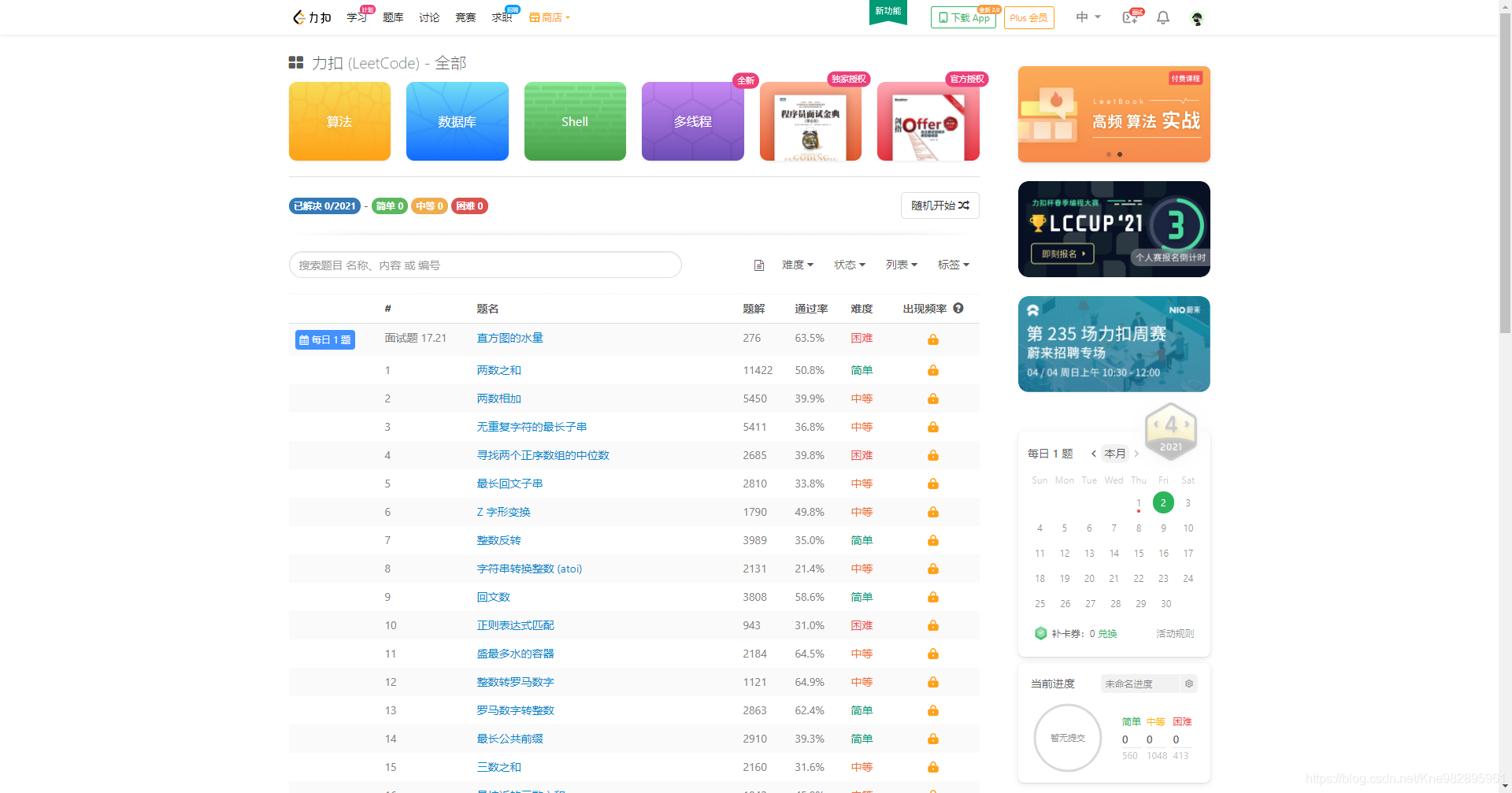Screen dimensions: 1512x793
Task: Click the lock icon for 正则表达式匹配
Action: (x=933, y=625)
